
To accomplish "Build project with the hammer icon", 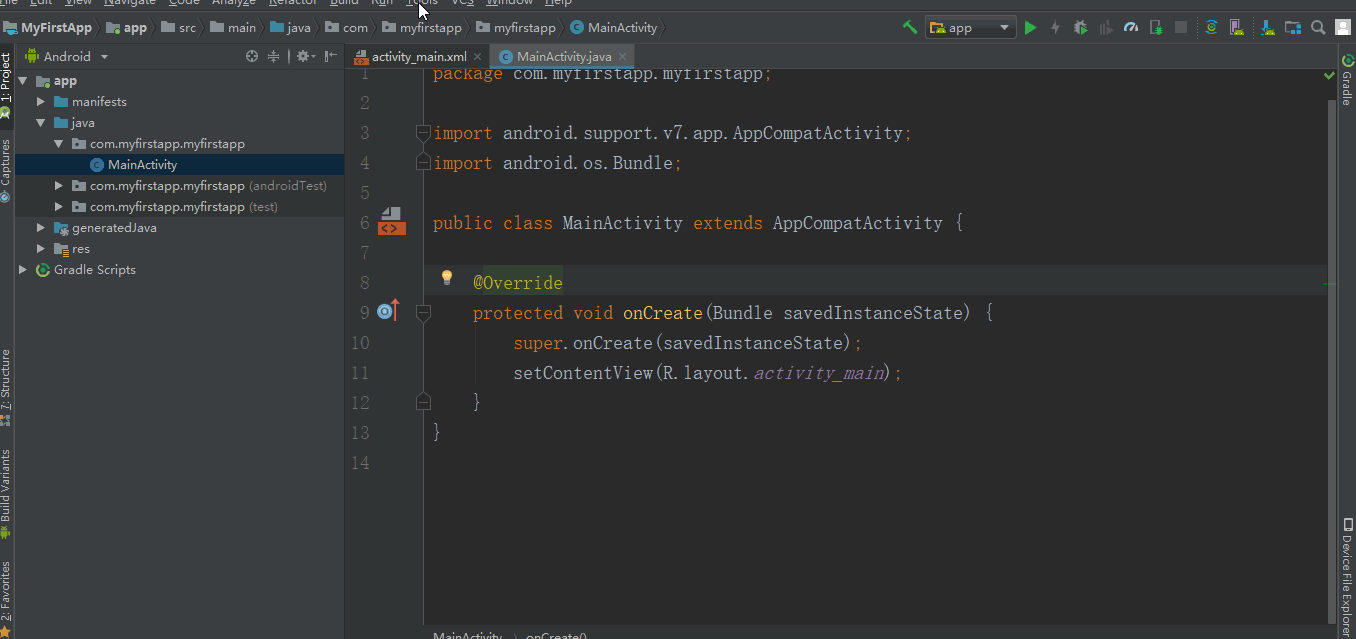I will 909,28.
